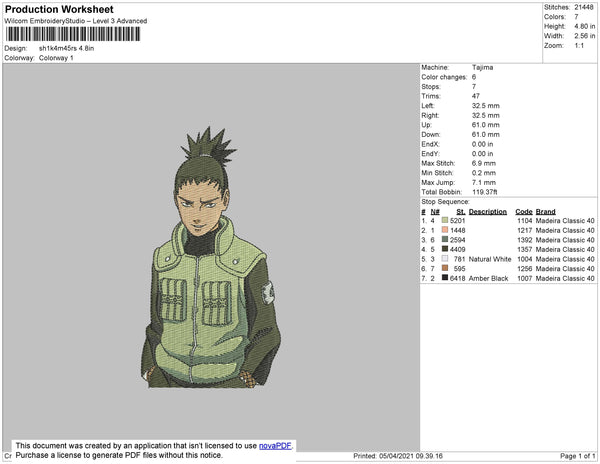Screen dimensions: 600x464
Task: Click the Stitches value 21448
Action: tap(584, 7)
